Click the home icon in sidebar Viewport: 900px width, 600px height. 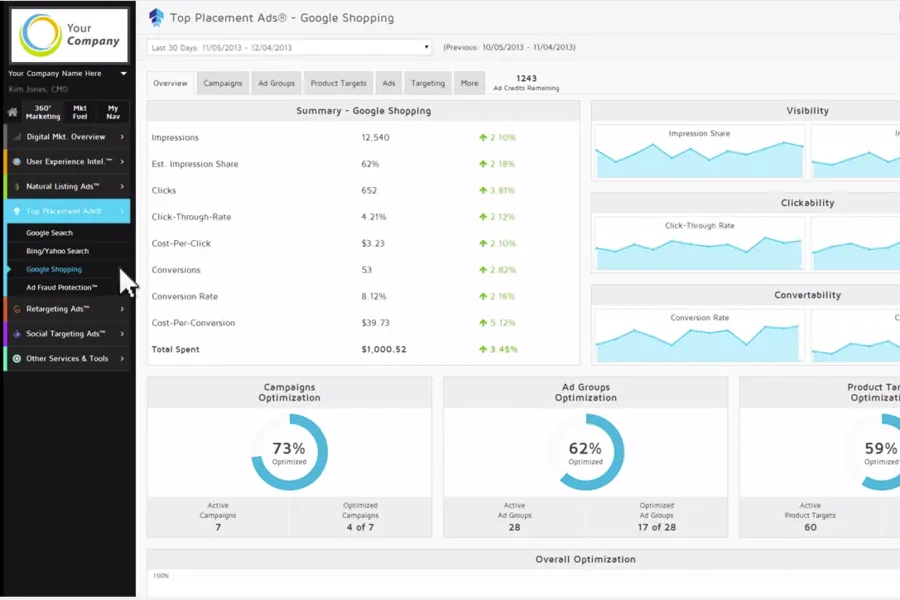pos(12,113)
